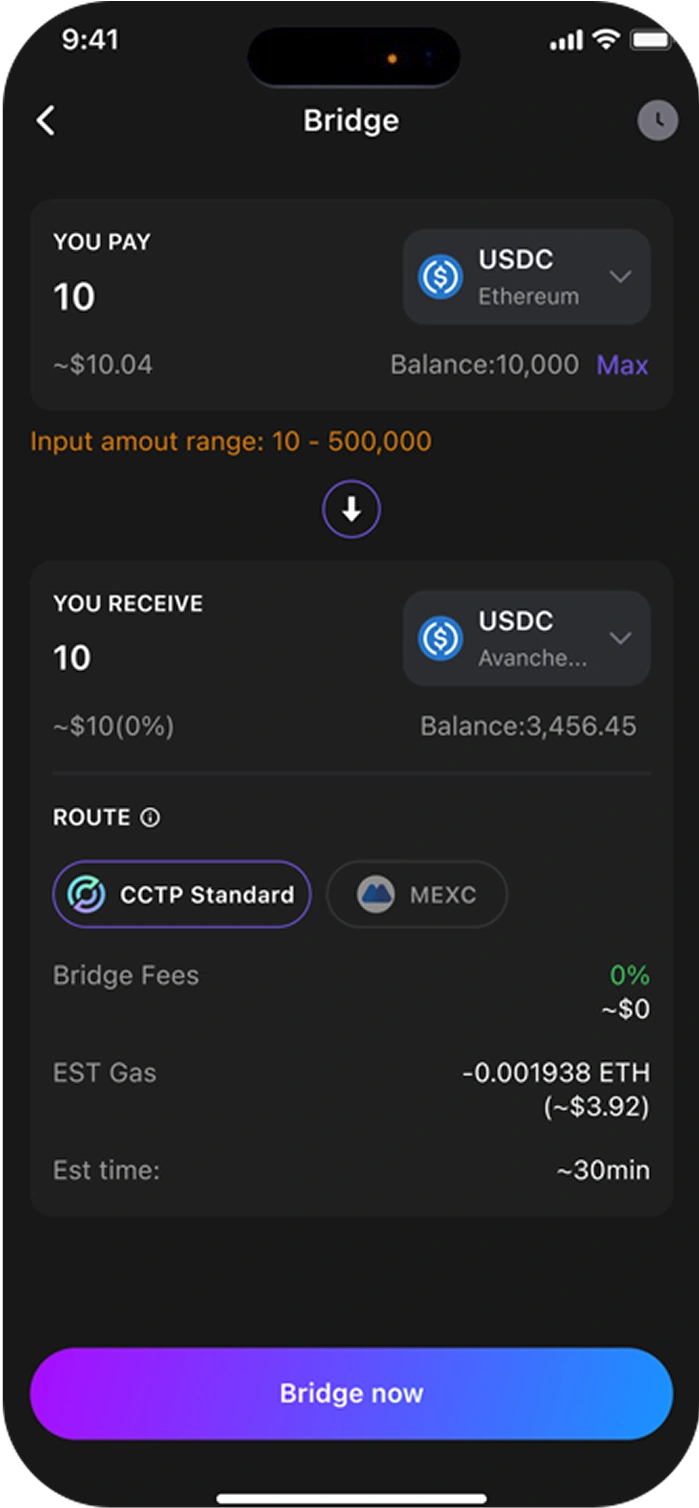Tap the swap direction arrow icon
This screenshot has height=1508, width=699.
pyautogui.click(x=351, y=510)
